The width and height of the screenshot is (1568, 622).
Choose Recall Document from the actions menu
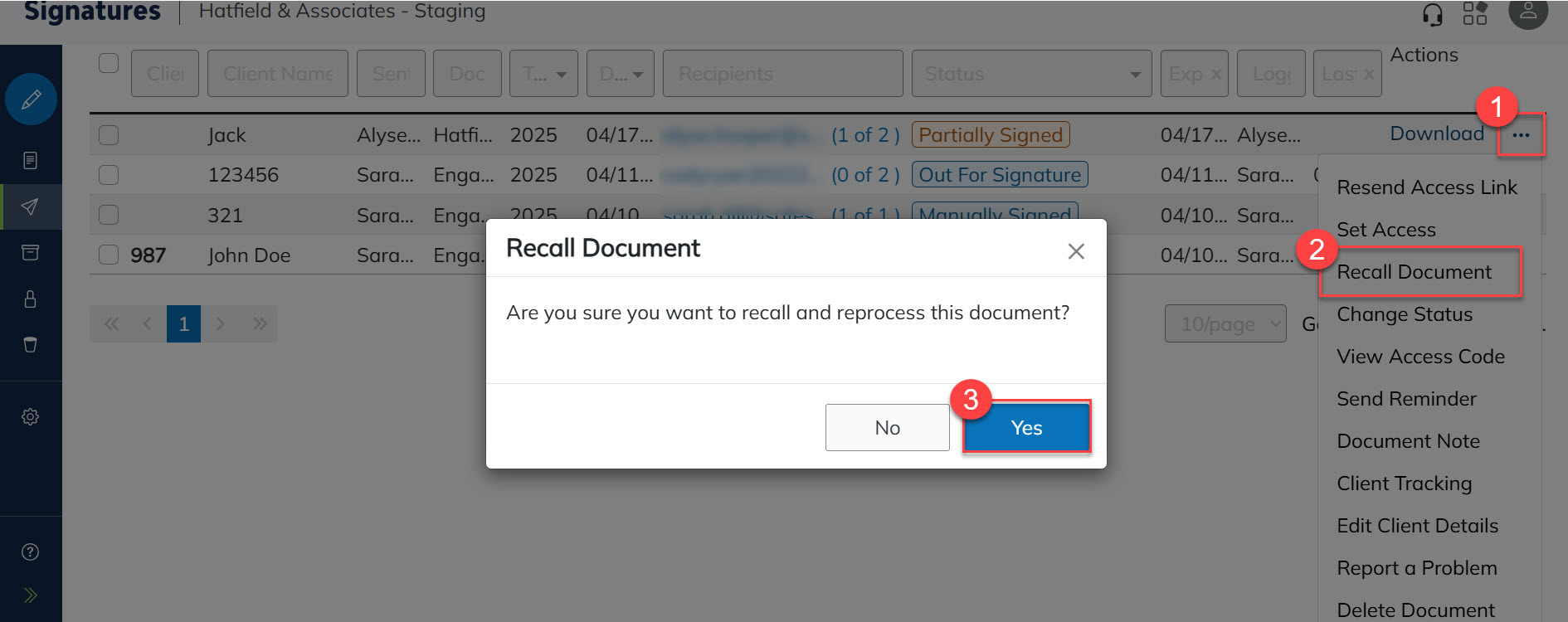pos(1414,272)
